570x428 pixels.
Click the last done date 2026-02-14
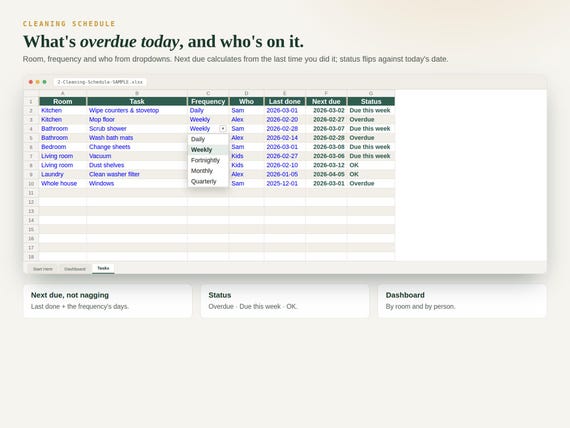(x=285, y=138)
